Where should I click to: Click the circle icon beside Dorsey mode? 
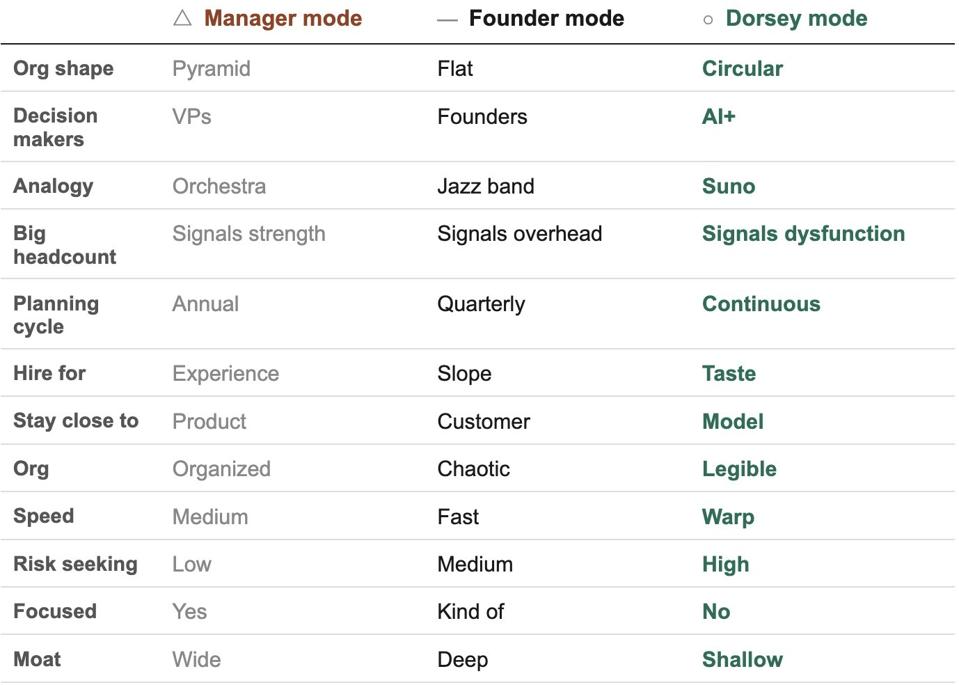click(x=708, y=19)
